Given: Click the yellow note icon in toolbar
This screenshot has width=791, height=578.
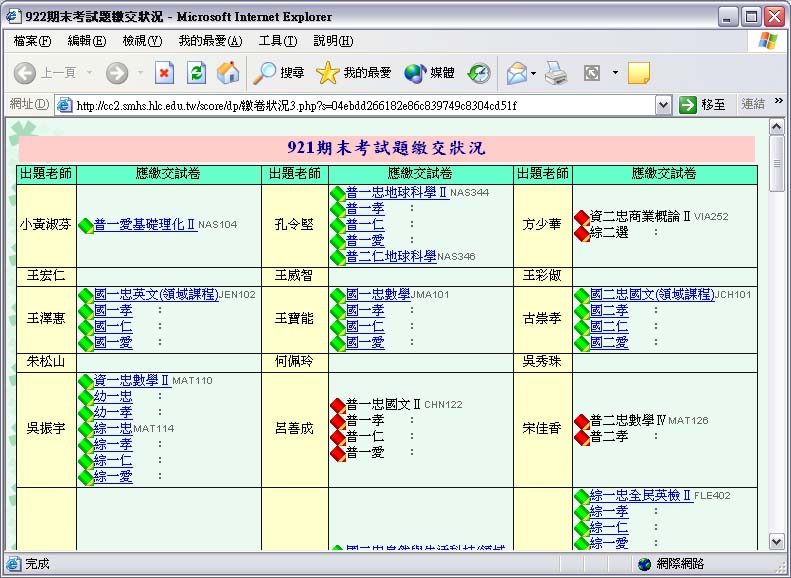Looking at the screenshot, I should point(638,72).
